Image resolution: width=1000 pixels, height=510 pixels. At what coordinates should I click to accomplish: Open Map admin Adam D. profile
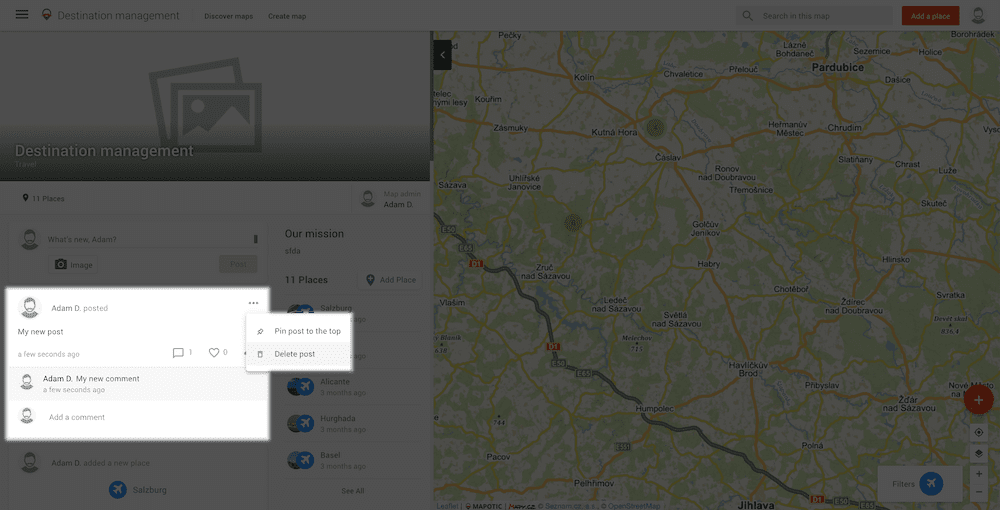click(x=388, y=199)
